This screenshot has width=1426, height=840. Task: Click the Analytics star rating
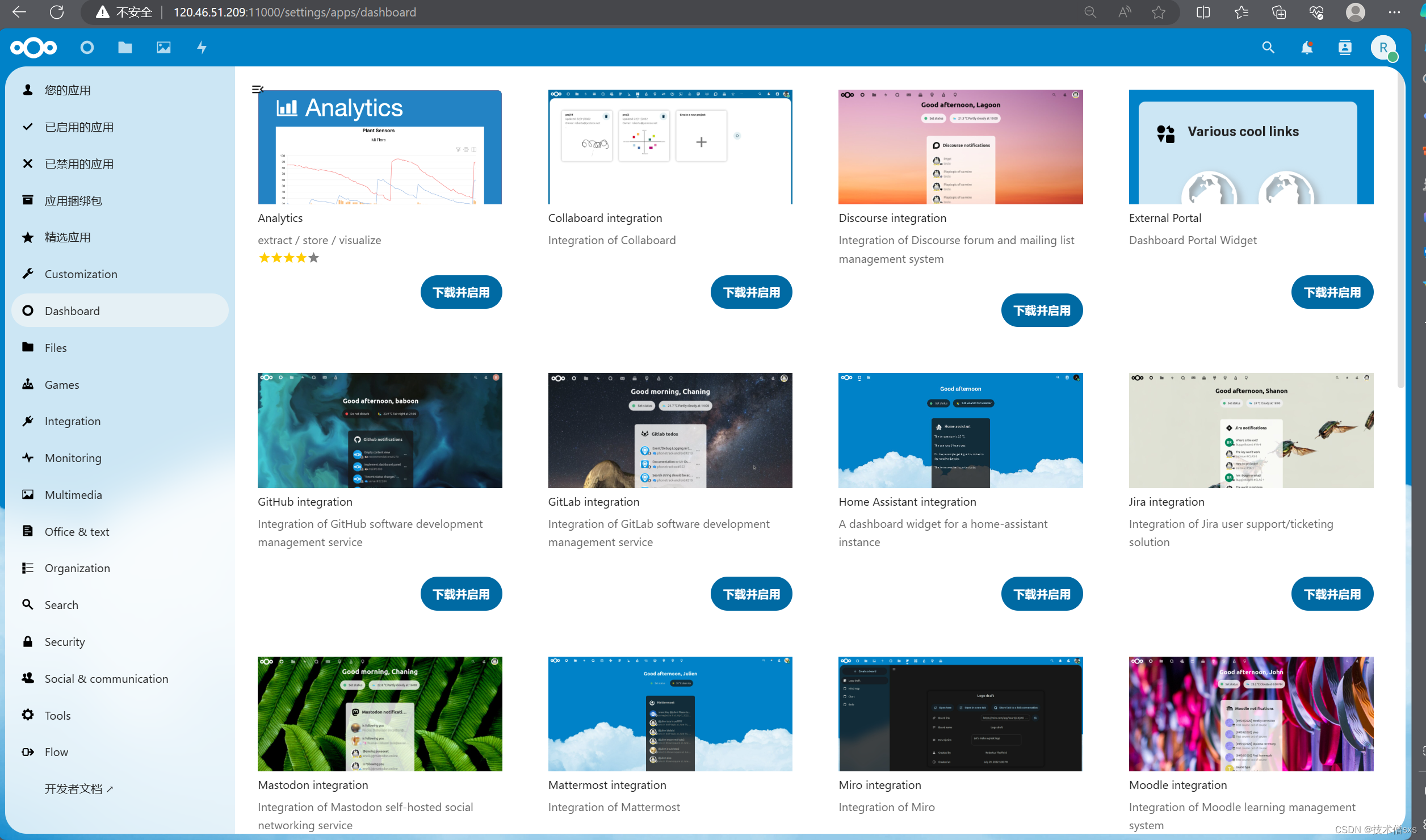tap(288, 258)
